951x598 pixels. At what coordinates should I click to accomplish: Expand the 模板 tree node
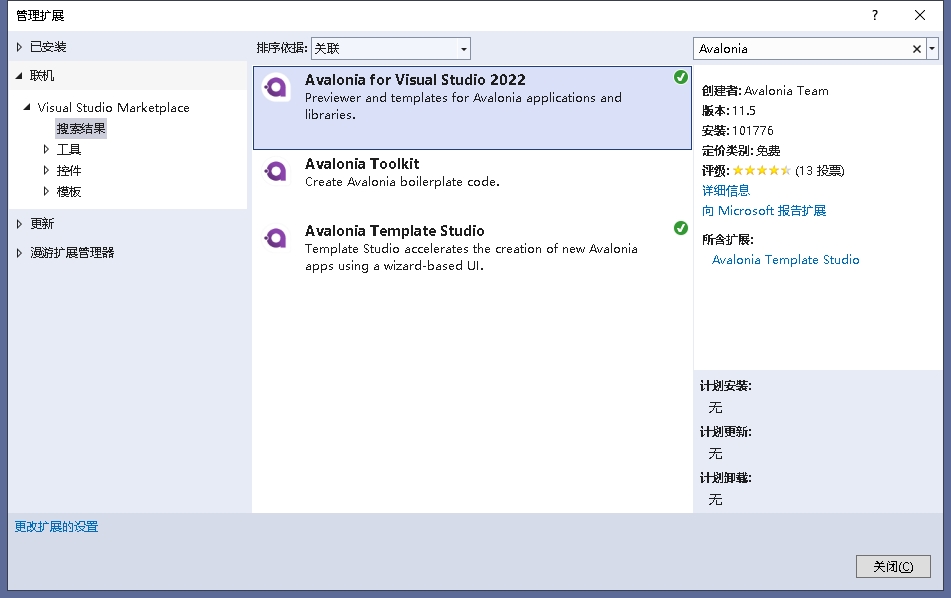click(x=46, y=192)
